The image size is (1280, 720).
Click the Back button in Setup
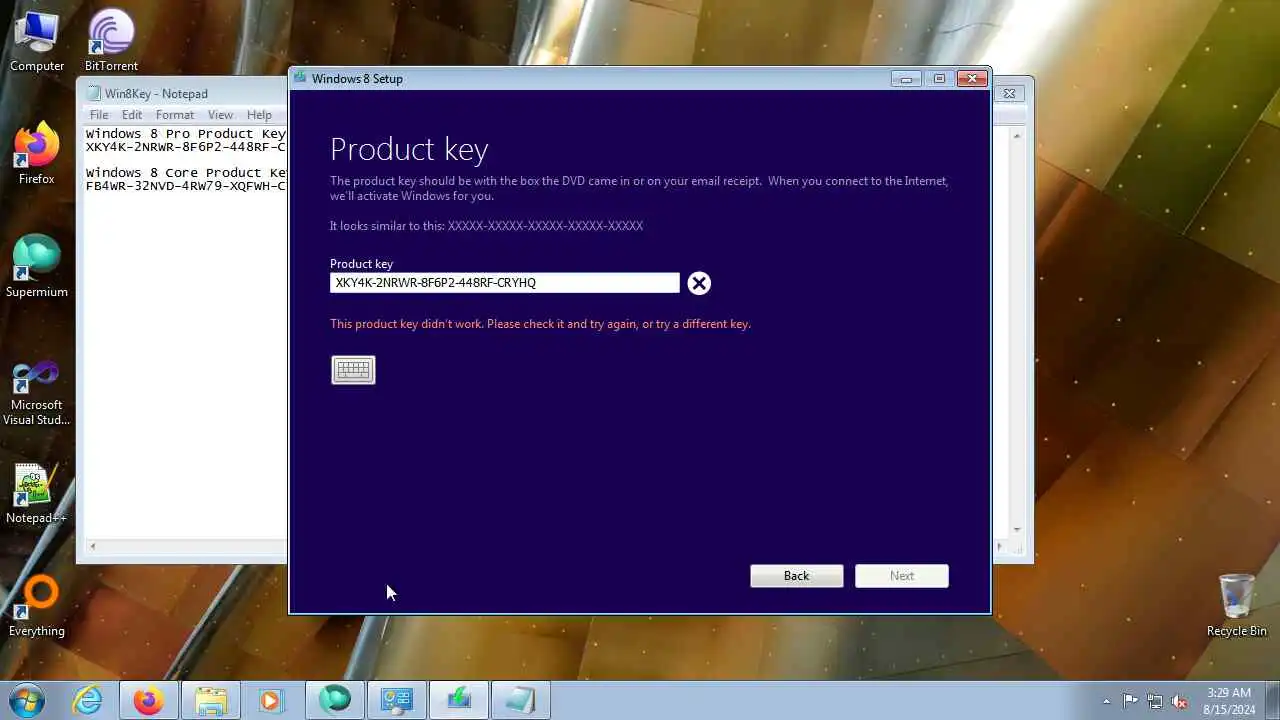[x=797, y=576]
